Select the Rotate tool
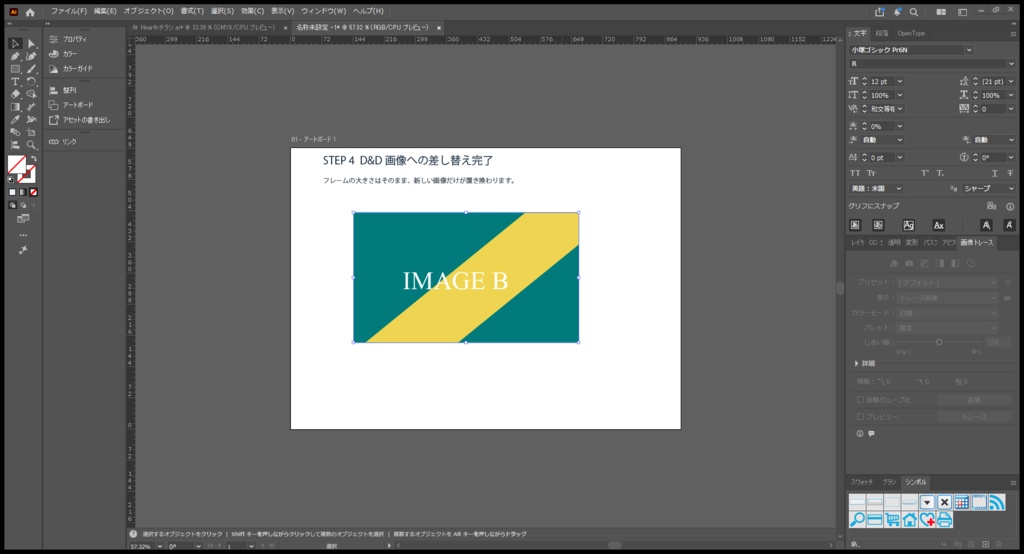 [31, 82]
